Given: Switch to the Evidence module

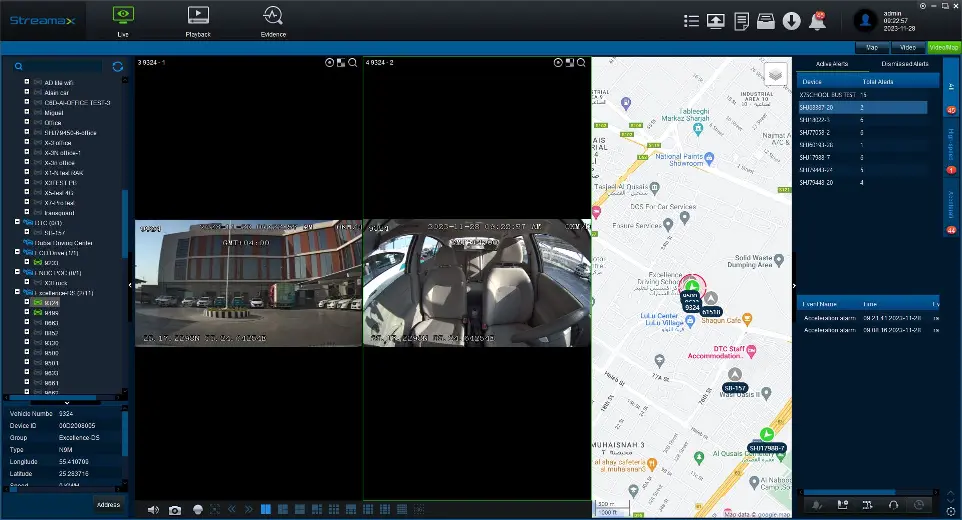Looking at the screenshot, I should click(272, 20).
